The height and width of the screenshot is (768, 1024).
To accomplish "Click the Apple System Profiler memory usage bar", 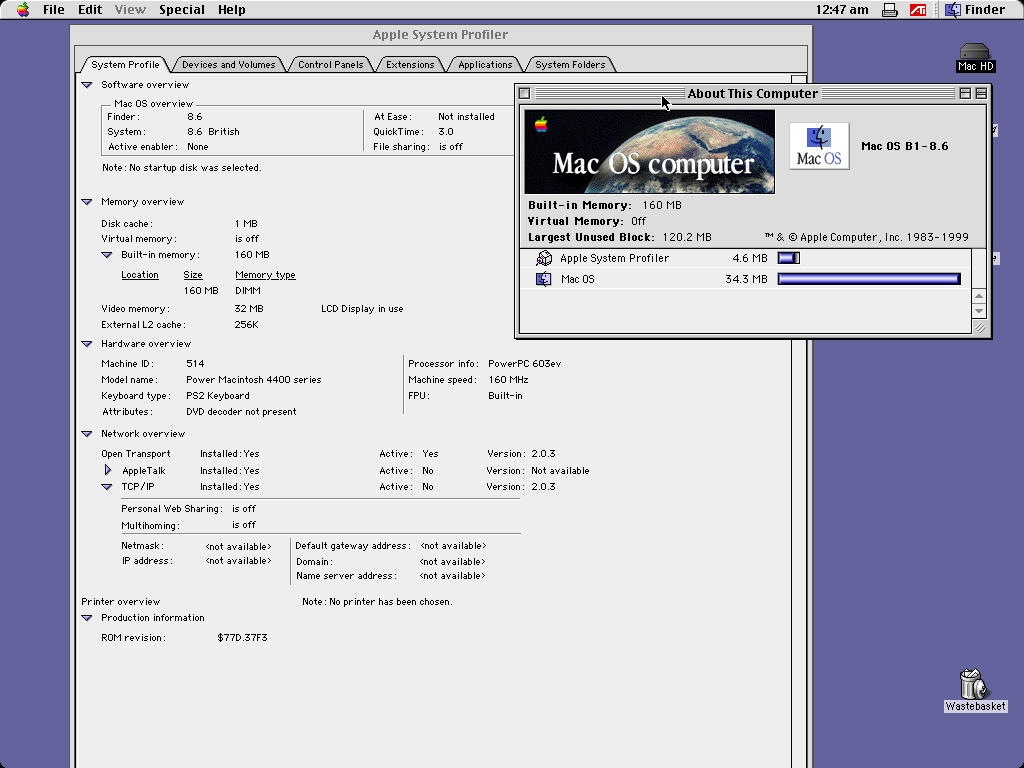I will point(789,259).
